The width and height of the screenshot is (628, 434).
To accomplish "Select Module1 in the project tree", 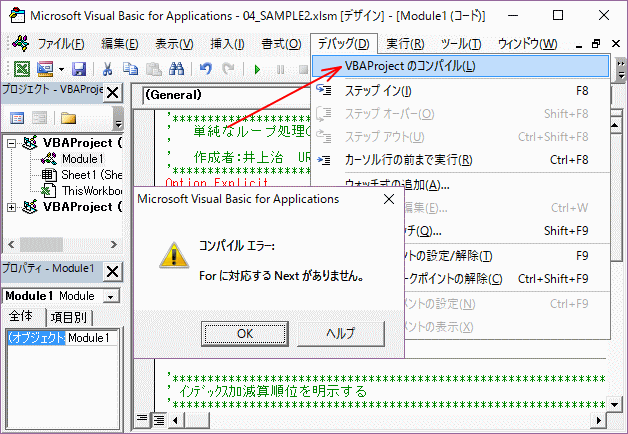I will click(x=83, y=159).
